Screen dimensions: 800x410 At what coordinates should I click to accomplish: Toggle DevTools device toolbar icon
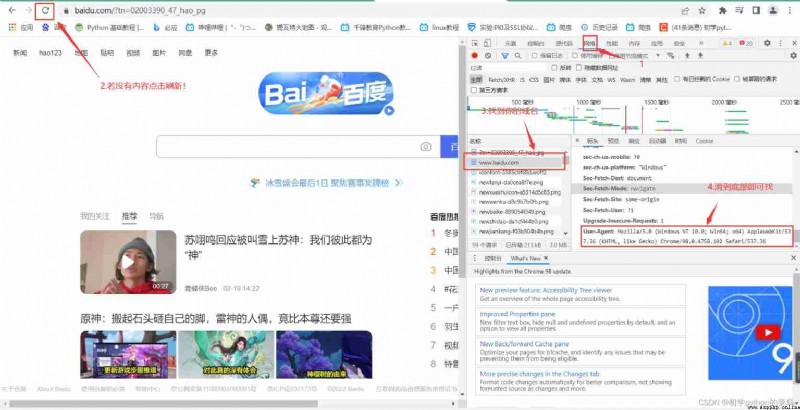coord(487,43)
